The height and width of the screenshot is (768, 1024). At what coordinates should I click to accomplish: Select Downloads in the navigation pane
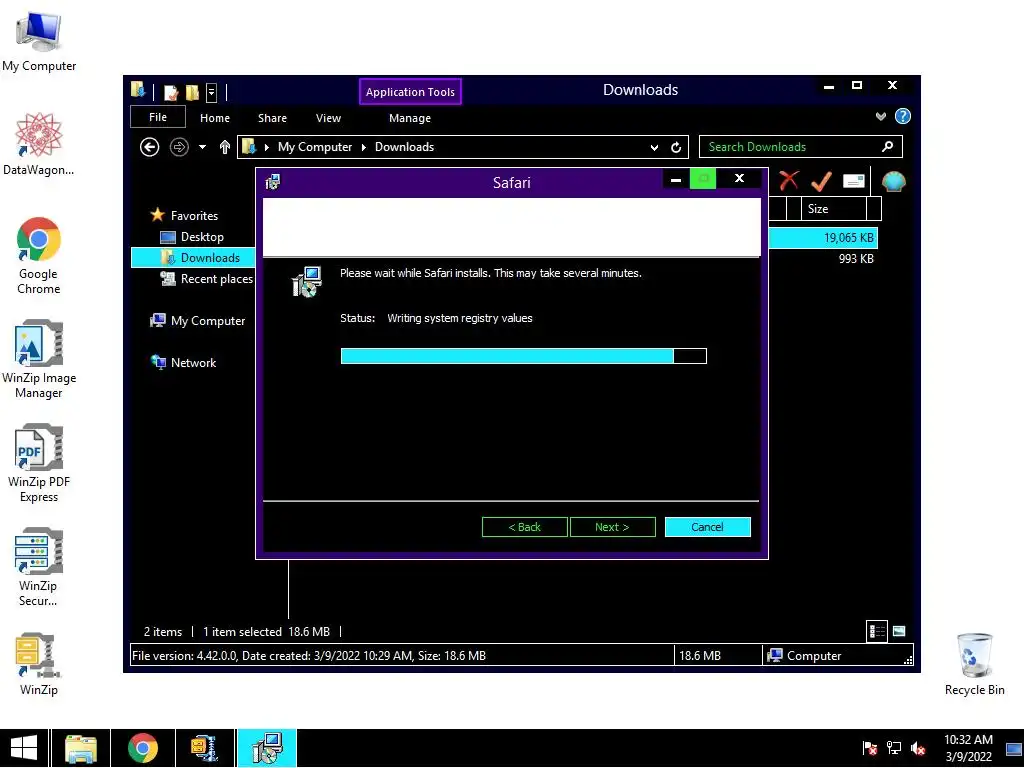click(193, 258)
